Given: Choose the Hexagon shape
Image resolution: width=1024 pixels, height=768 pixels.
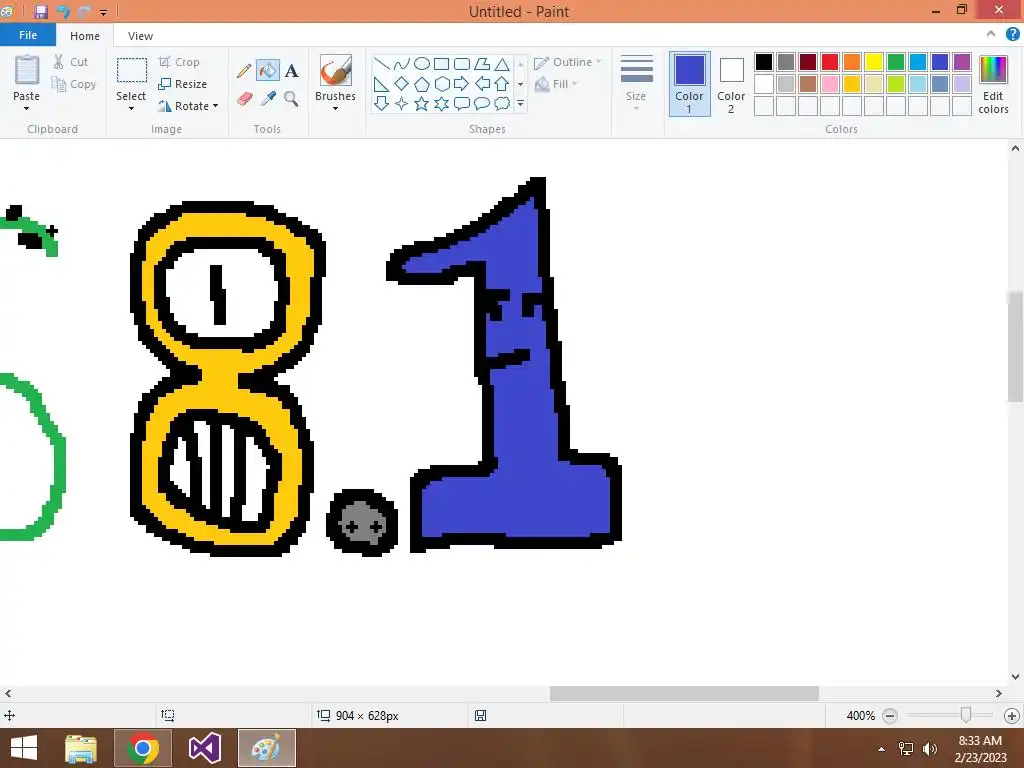Looking at the screenshot, I should (x=441, y=84).
